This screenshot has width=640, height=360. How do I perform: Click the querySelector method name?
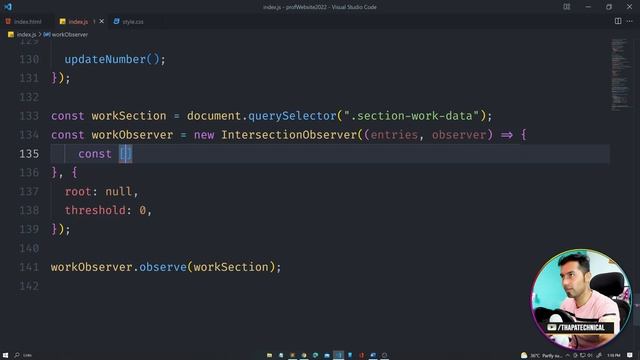tap(292, 116)
